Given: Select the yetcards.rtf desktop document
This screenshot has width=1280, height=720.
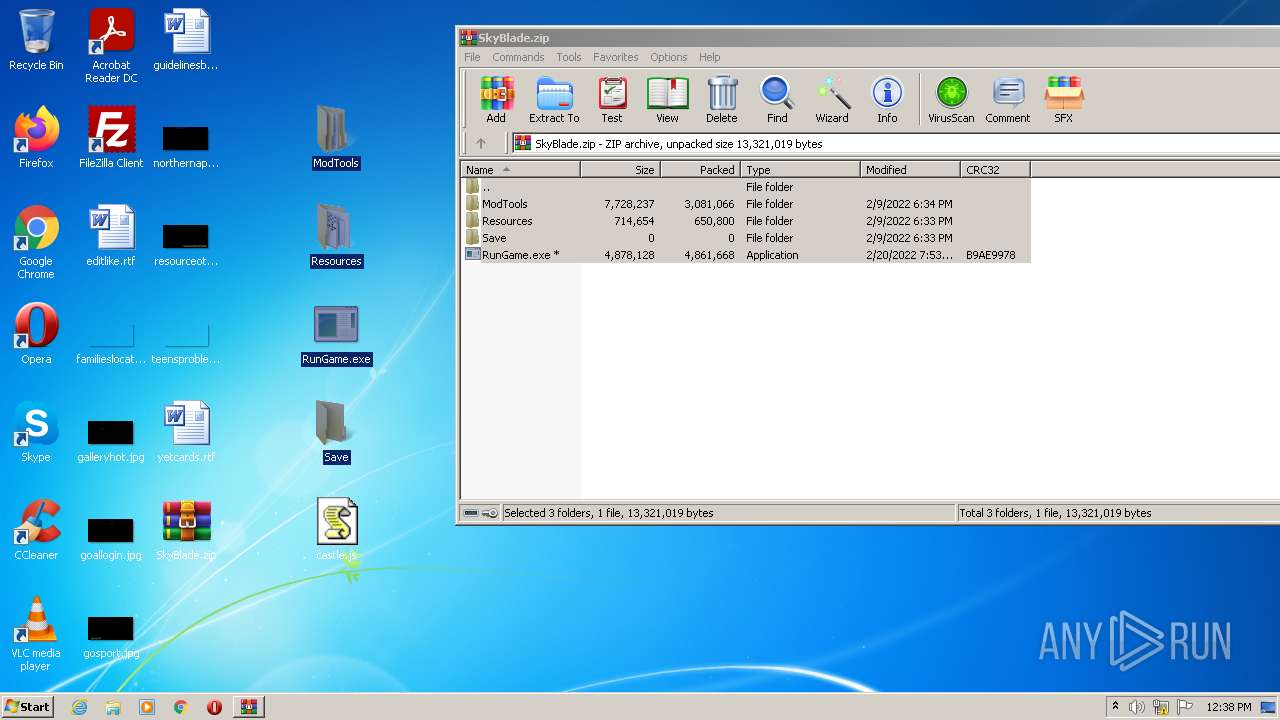Looking at the screenshot, I should coord(186,432).
